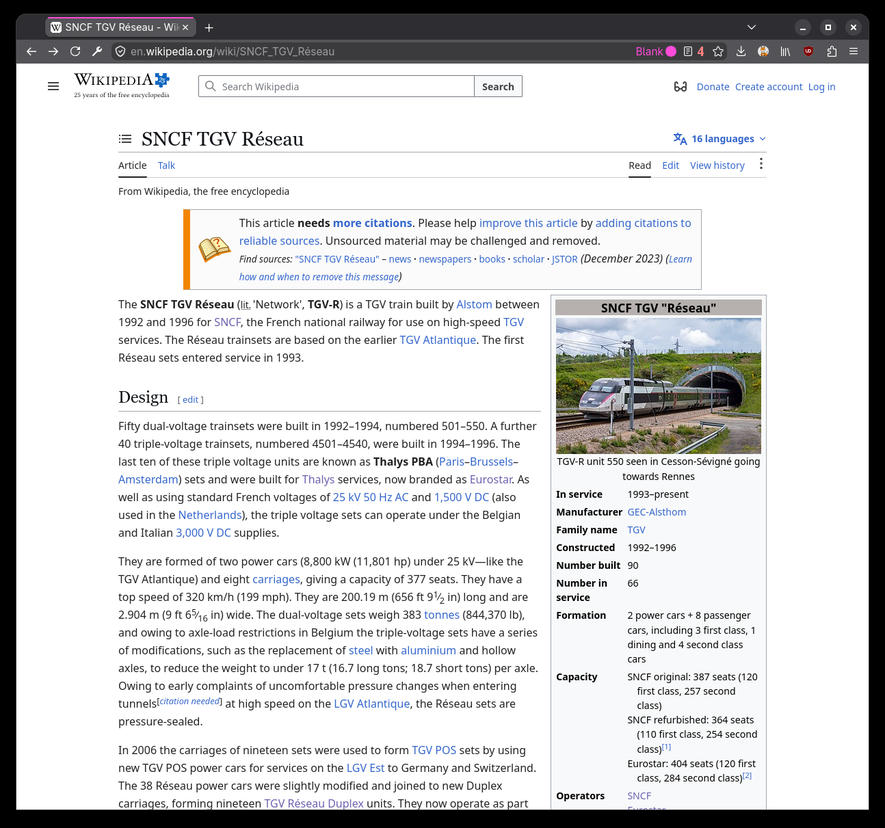
Task: Open reference [1] in Capacity row
Action: click(666, 747)
